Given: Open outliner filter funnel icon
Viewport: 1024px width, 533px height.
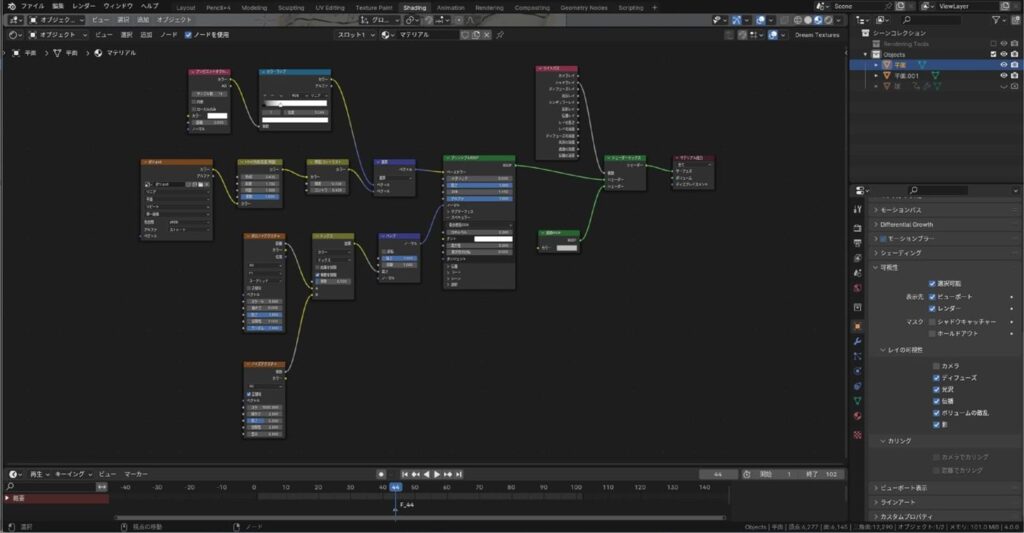Looking at the screenshot, I should coord(996,20).
